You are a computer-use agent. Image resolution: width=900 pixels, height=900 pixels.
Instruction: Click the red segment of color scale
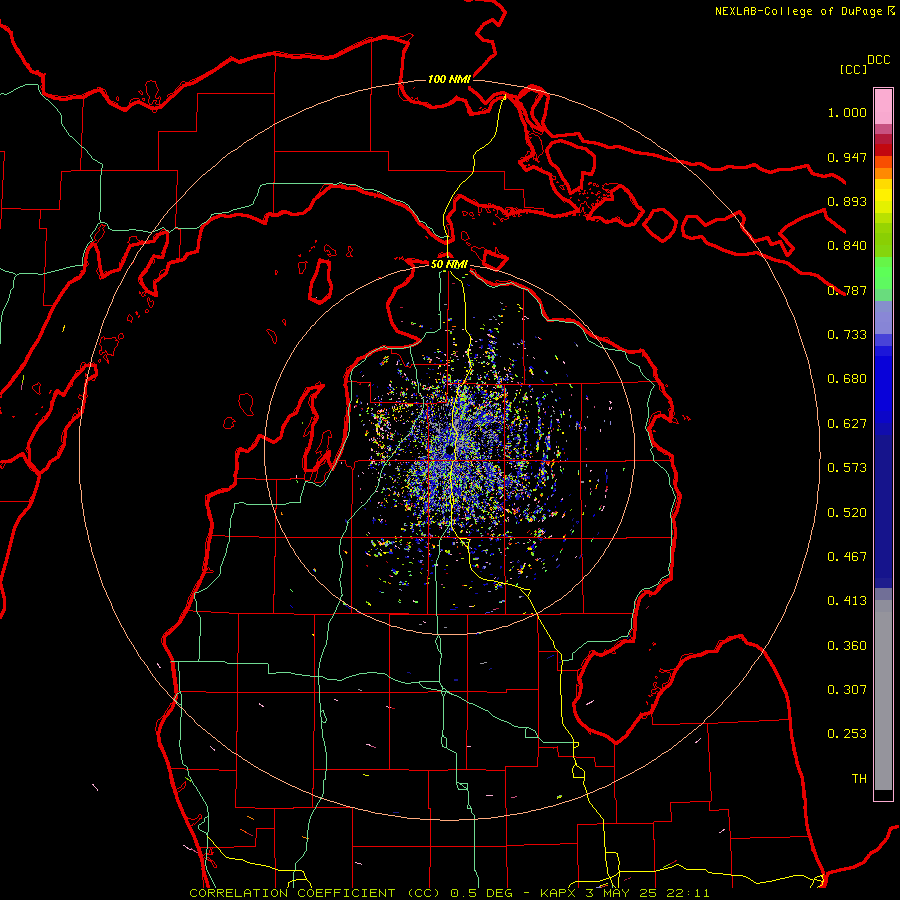(x=883, y=150)
